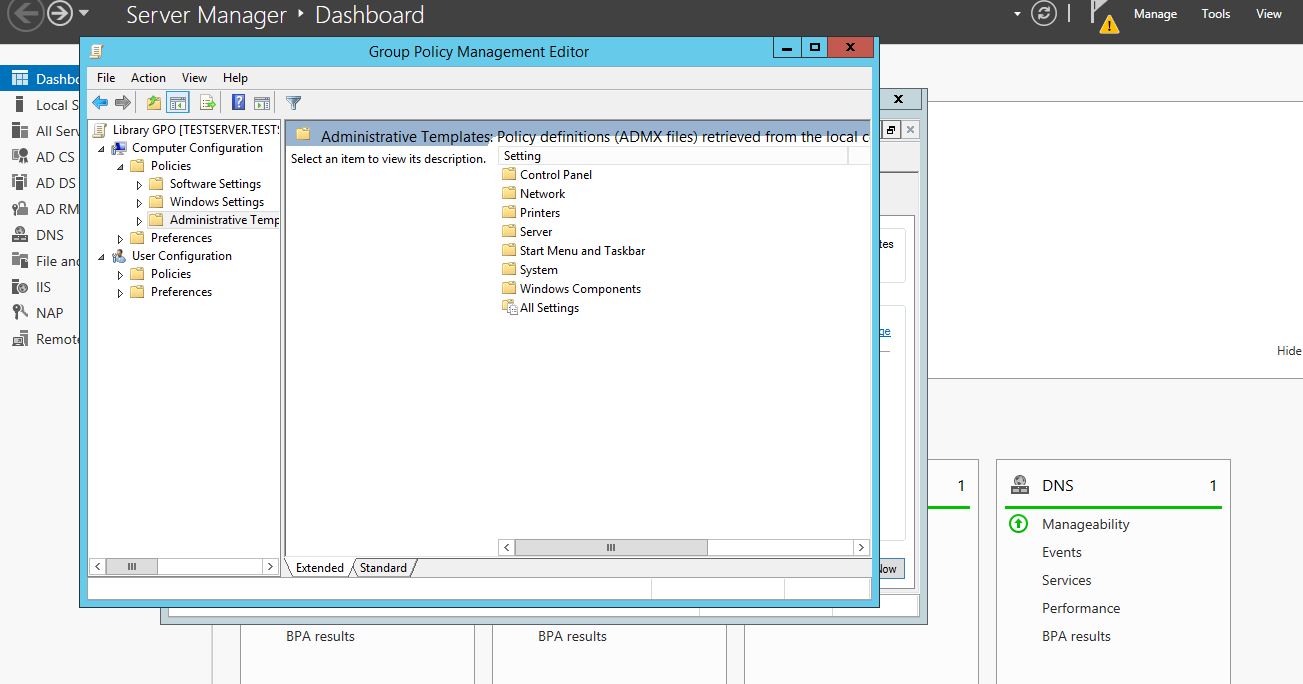Click the Setting column header
The width and height of the screenshot is (1303, 684).
click(673, 156)
